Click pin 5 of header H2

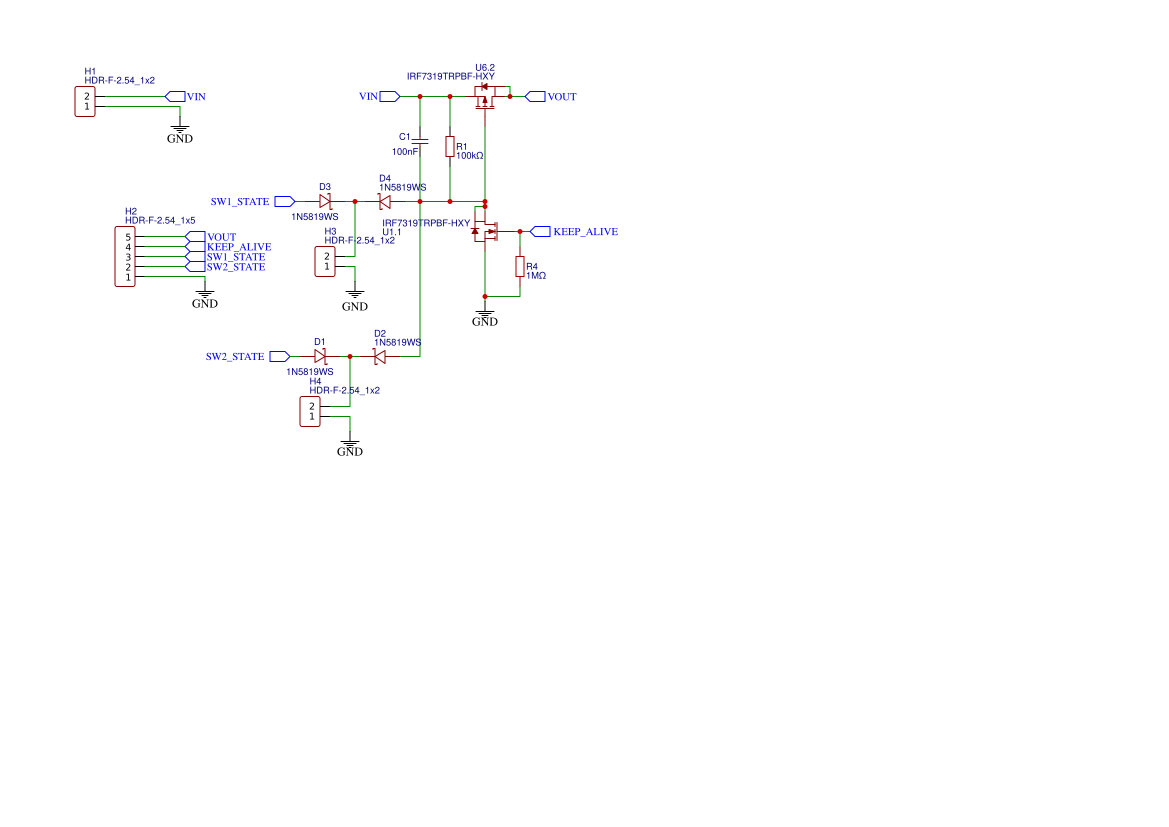click(x=128, y=237)
